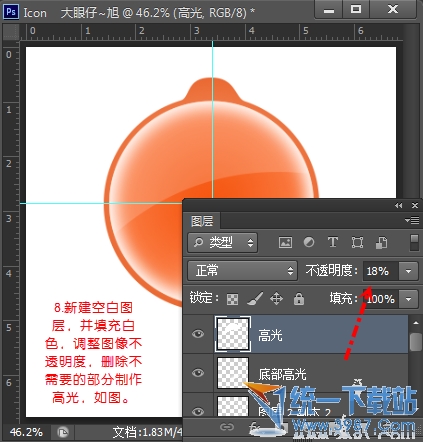
Task: Filter layers by adjustment layer icon
Action: (x=309, y=242)
